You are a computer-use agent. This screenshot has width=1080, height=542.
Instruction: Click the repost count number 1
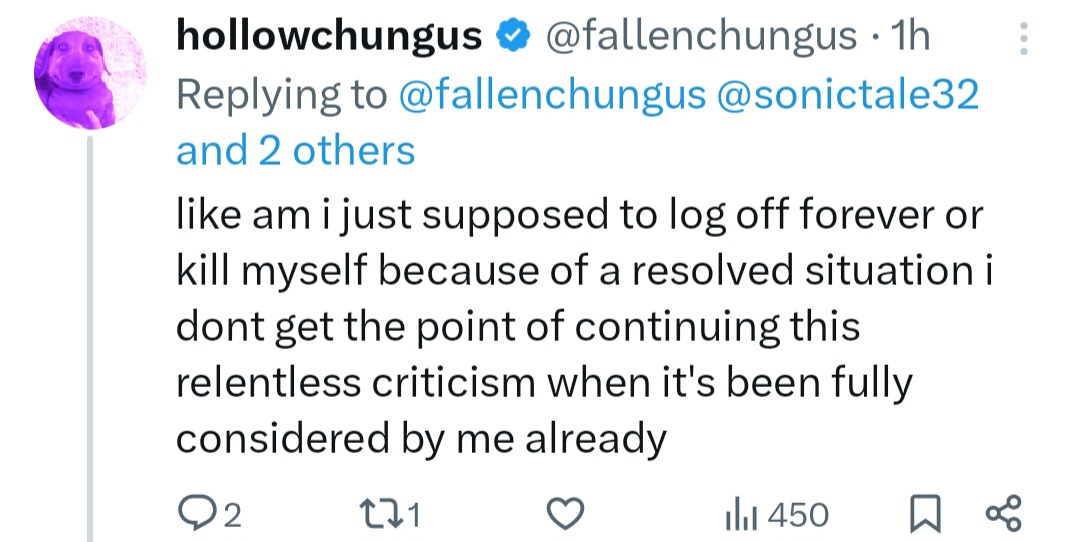click(x=418, y=516)
